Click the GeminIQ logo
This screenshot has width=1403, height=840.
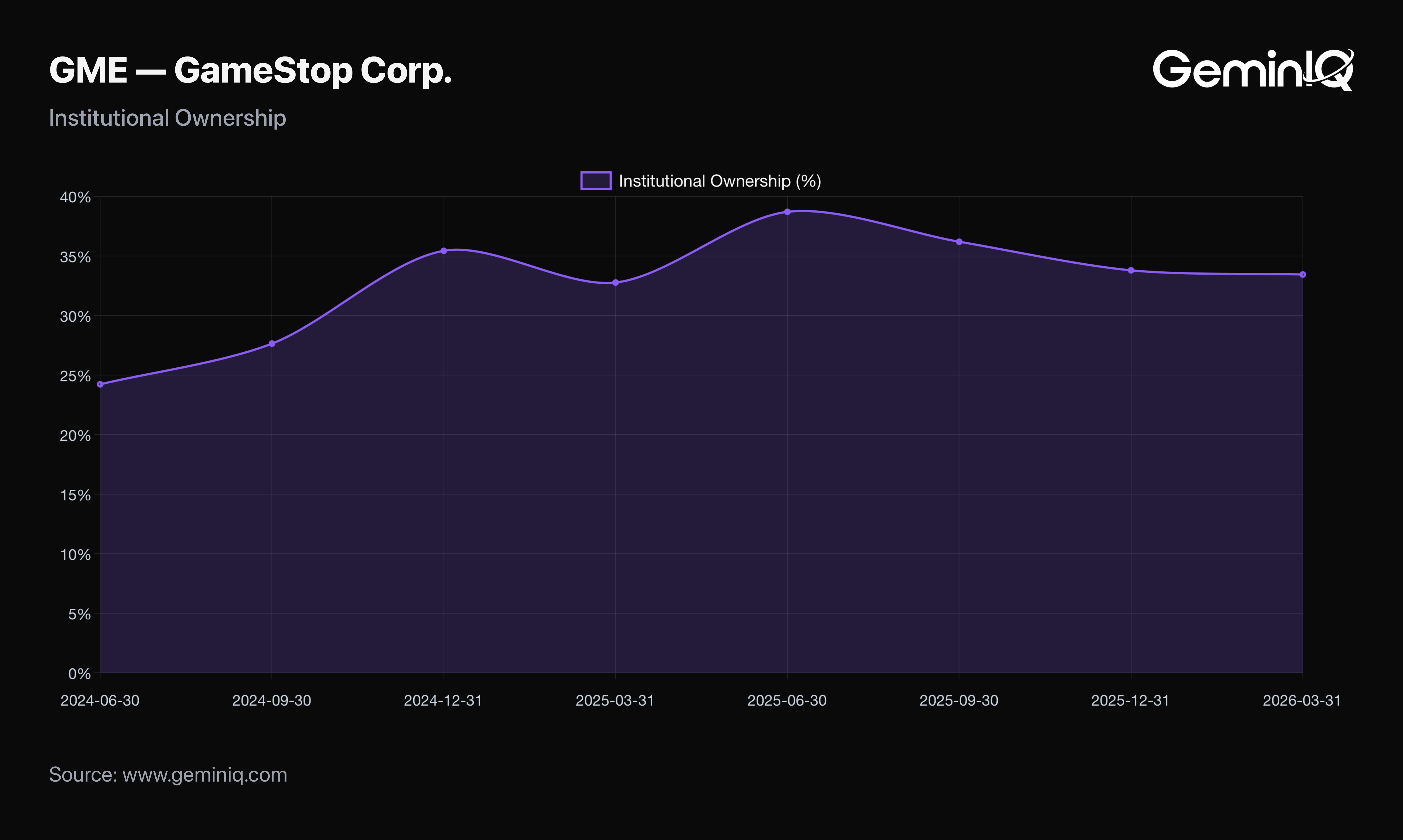tap(1253, 70)
